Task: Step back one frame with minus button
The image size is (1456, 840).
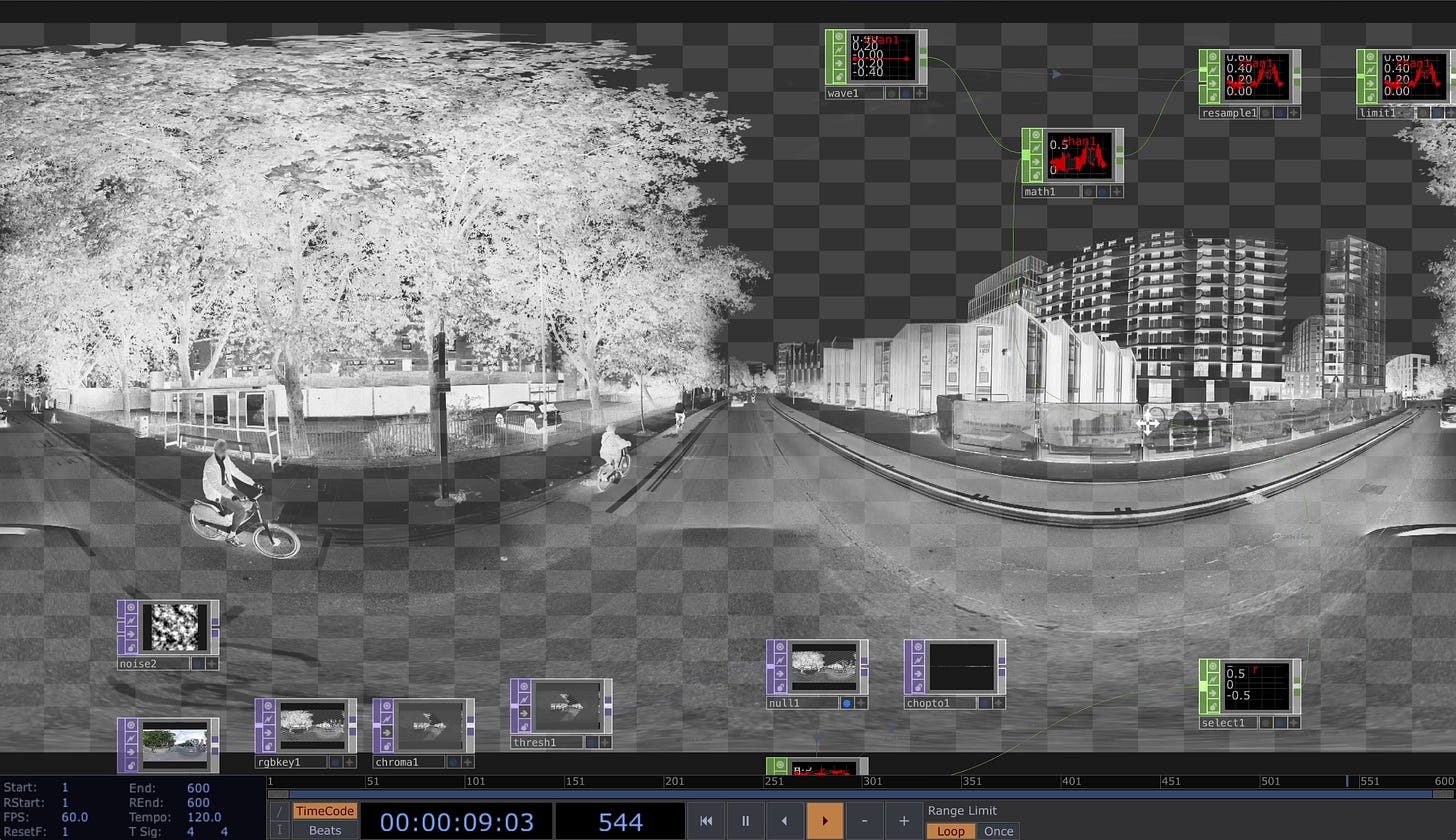Action: 864,821
